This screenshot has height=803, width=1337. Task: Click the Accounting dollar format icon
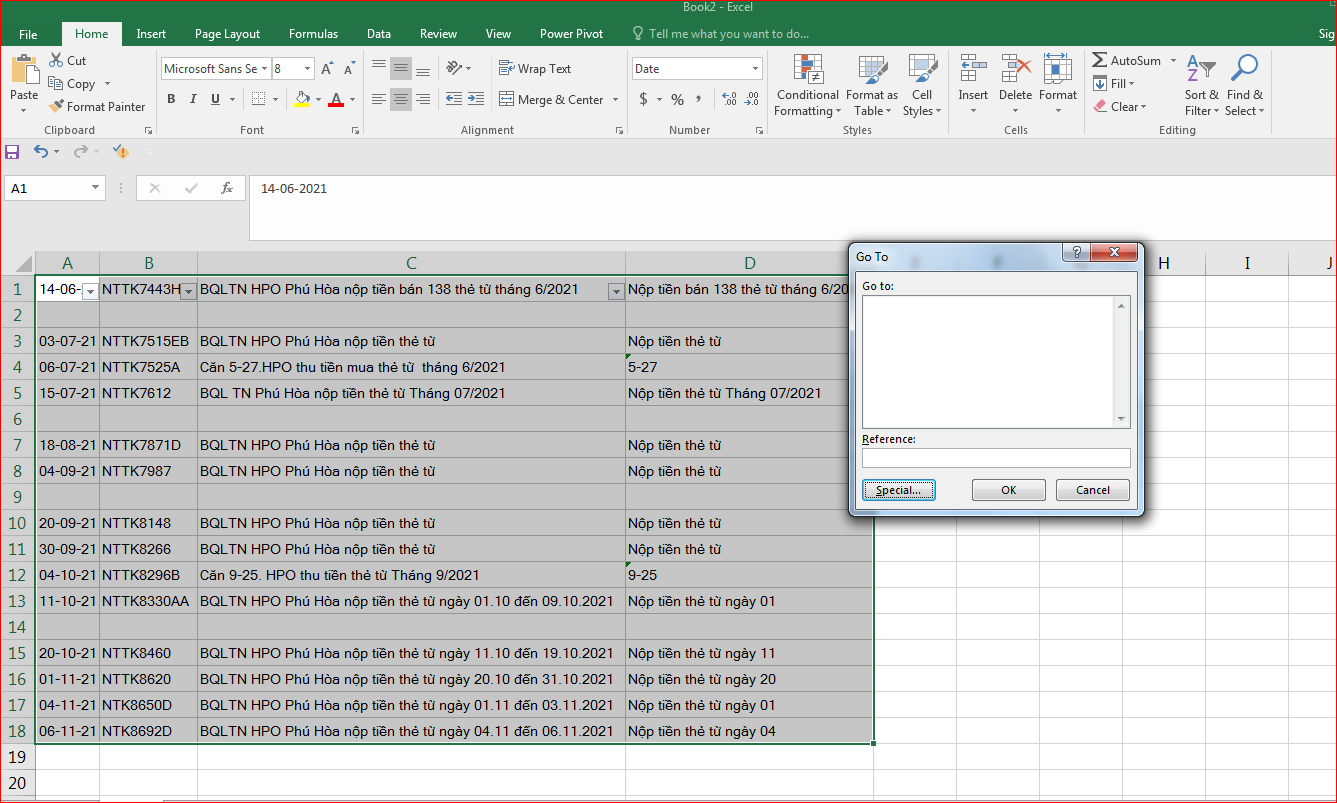[x=643, y=99]
